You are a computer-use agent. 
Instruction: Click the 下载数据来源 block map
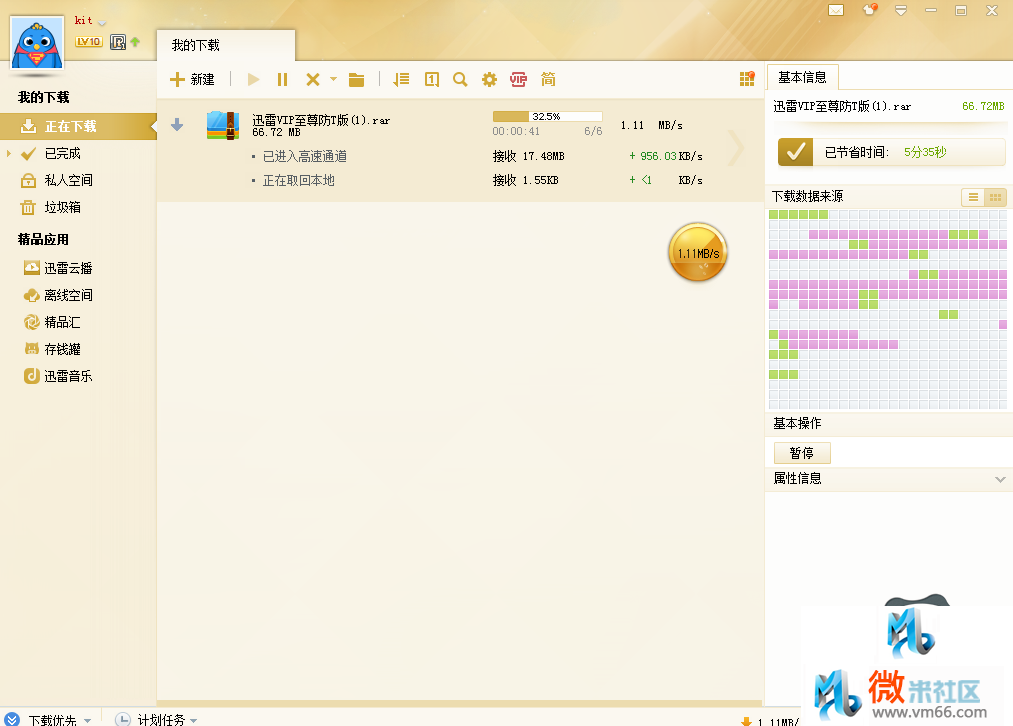[x=888, y=309]
